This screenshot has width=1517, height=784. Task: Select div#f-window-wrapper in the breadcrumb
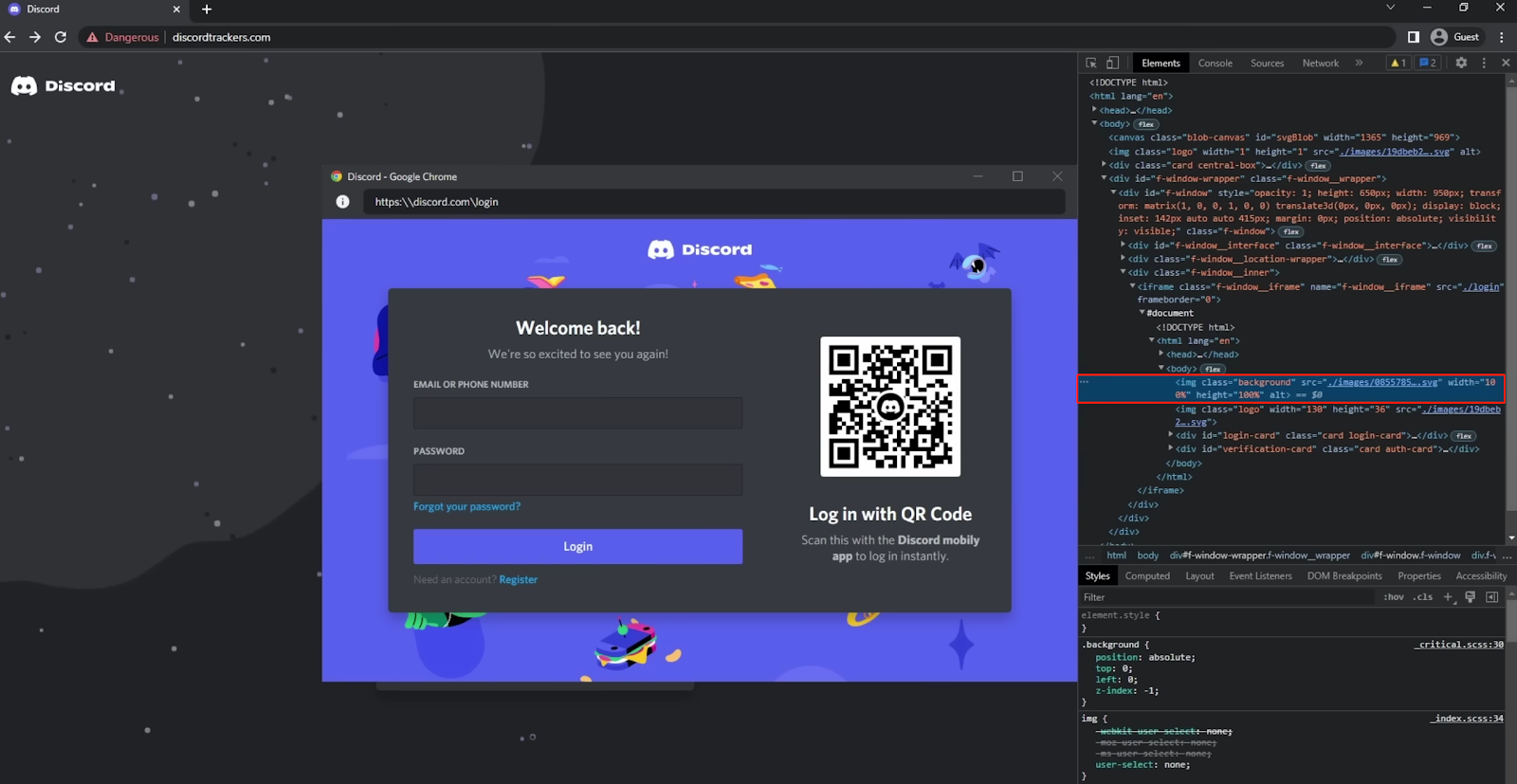point(1259,556)
